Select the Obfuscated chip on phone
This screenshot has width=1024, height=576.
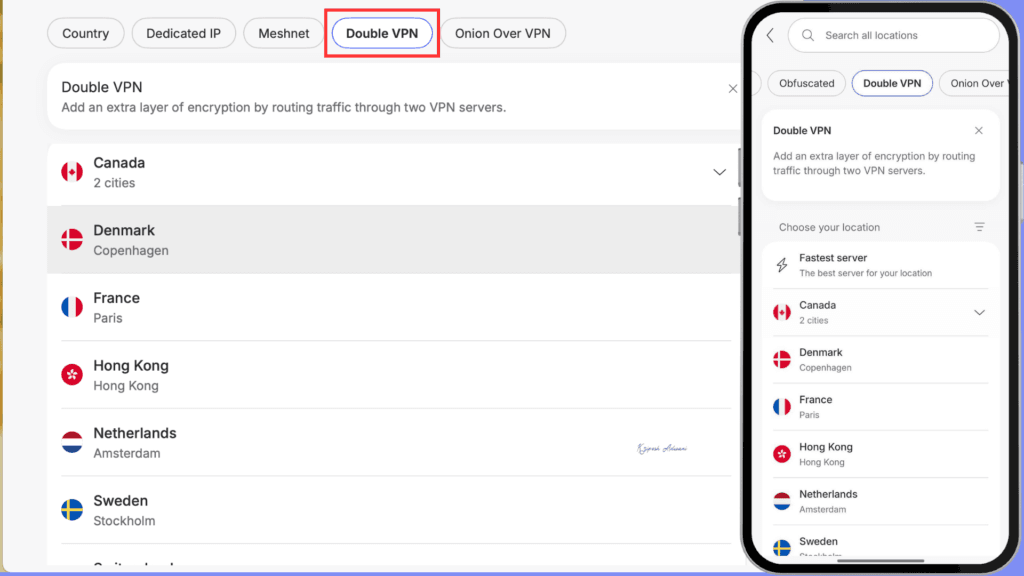coord(807,84)
